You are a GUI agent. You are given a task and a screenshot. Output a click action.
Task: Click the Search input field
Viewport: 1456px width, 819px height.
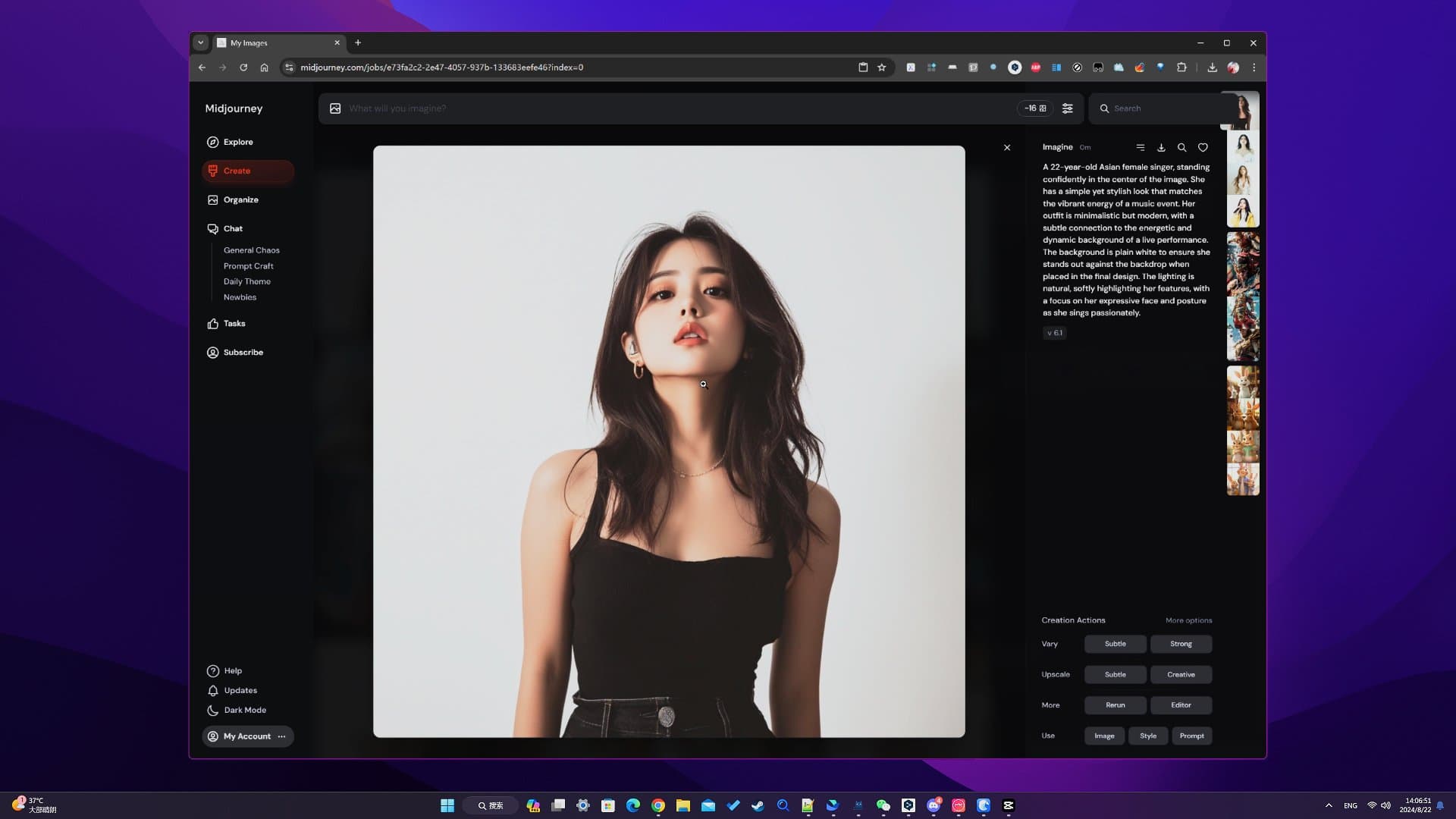(x=1160, y=108)
